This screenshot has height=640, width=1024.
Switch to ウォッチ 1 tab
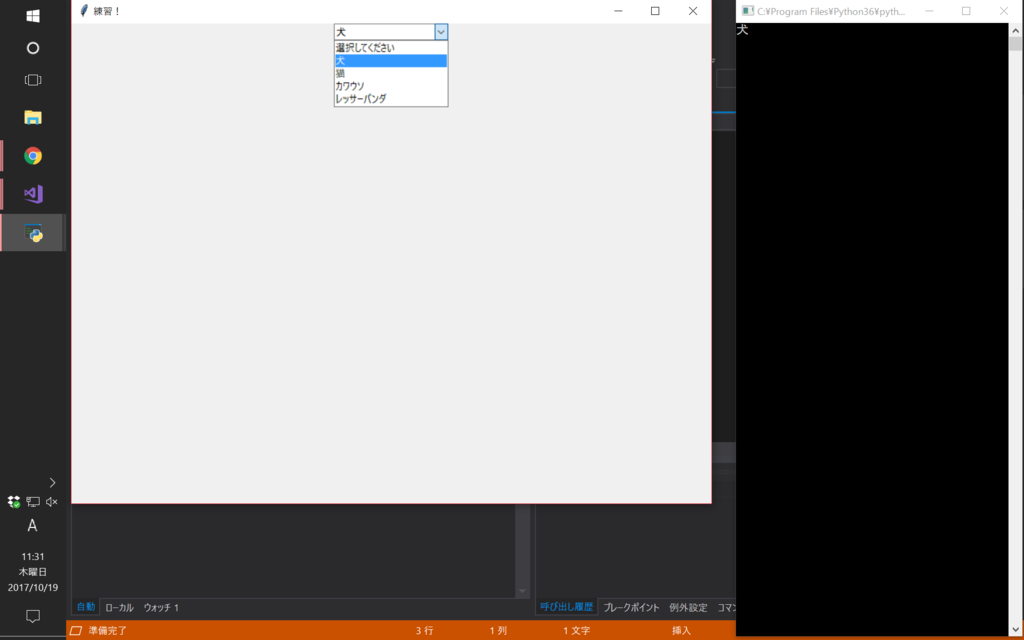point(161,607)
